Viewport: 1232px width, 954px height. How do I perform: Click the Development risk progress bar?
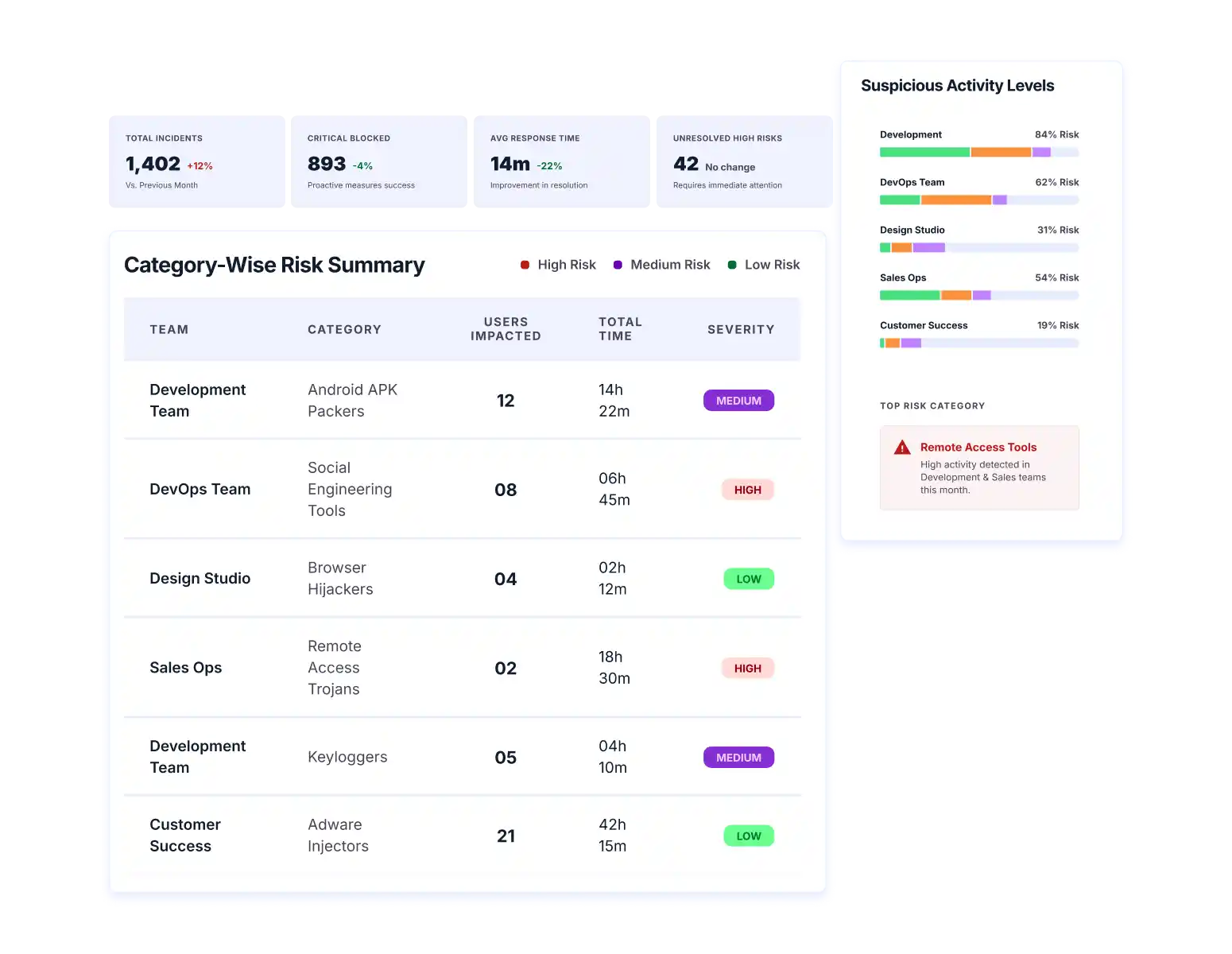pos(978,152)
